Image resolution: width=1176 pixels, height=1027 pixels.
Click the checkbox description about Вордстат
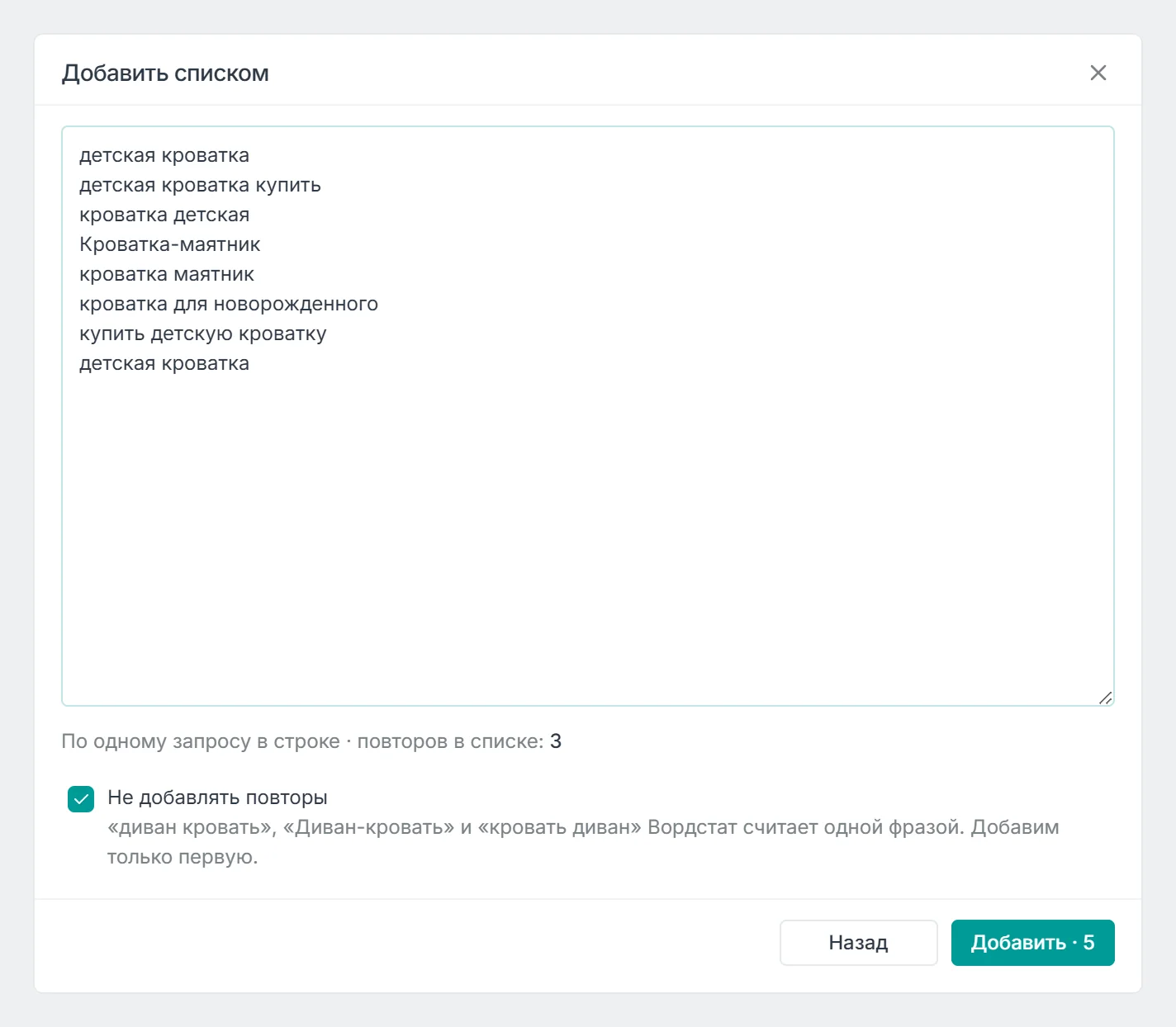tap(583, 842)
